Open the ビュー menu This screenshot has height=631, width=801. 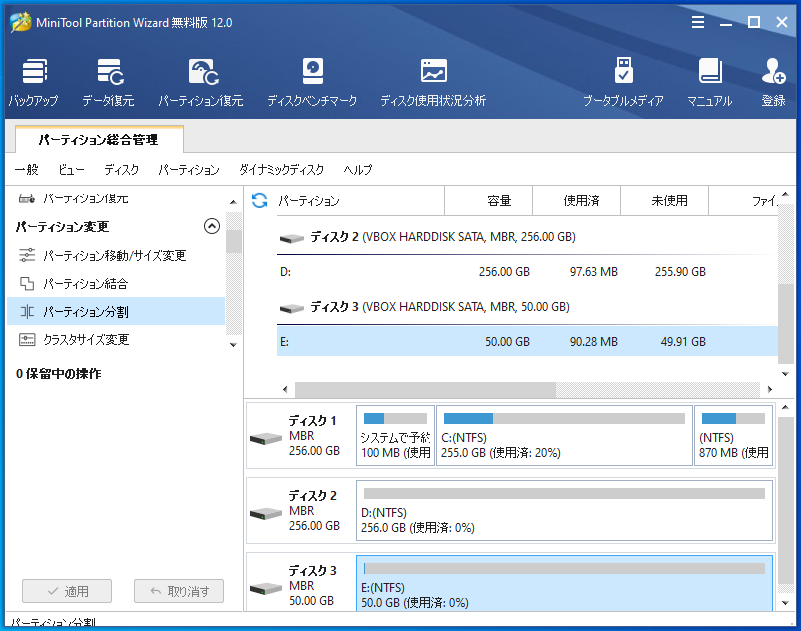[x=71, y=169]
